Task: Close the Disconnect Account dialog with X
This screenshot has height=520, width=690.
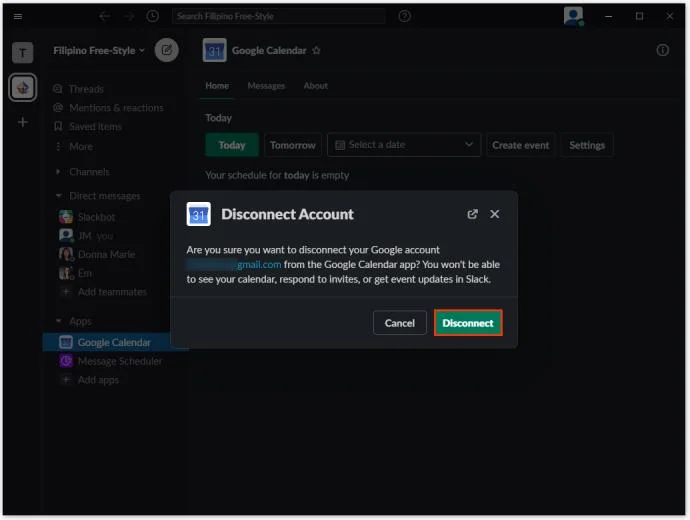Action: click(x=495, y=214)
